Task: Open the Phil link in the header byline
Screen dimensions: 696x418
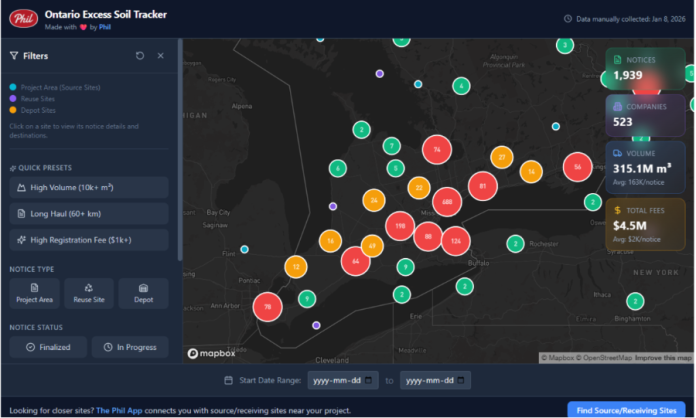Action: [x=105, y=27]
